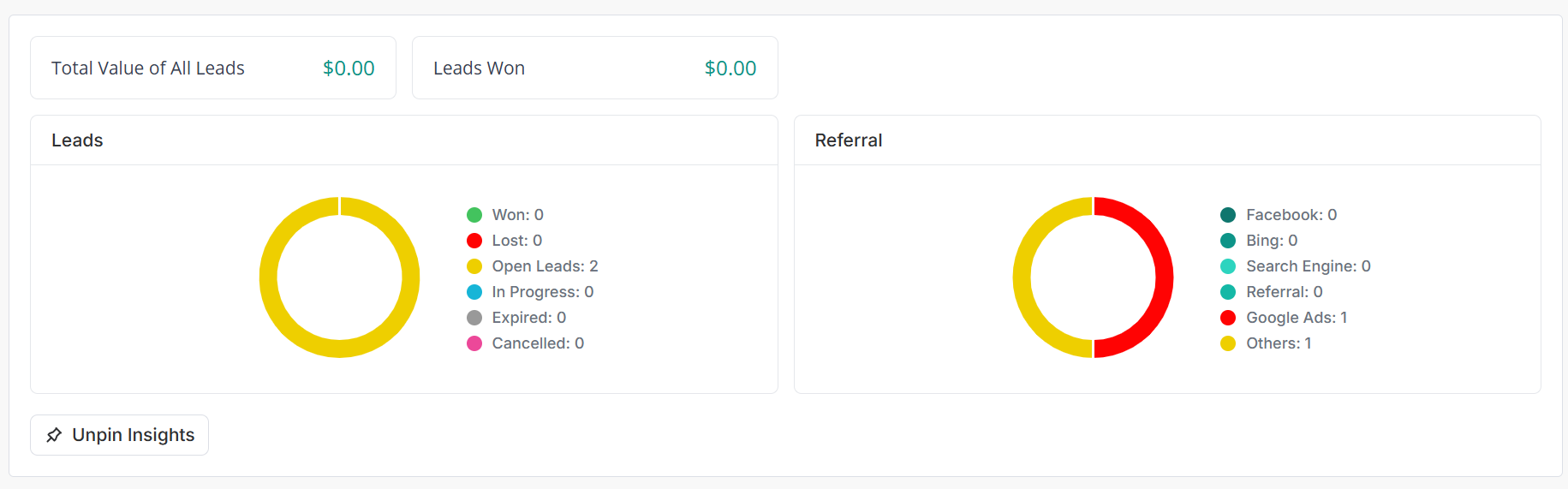
Task: Open the Leads Won summary card
Action: coord(594,68)
